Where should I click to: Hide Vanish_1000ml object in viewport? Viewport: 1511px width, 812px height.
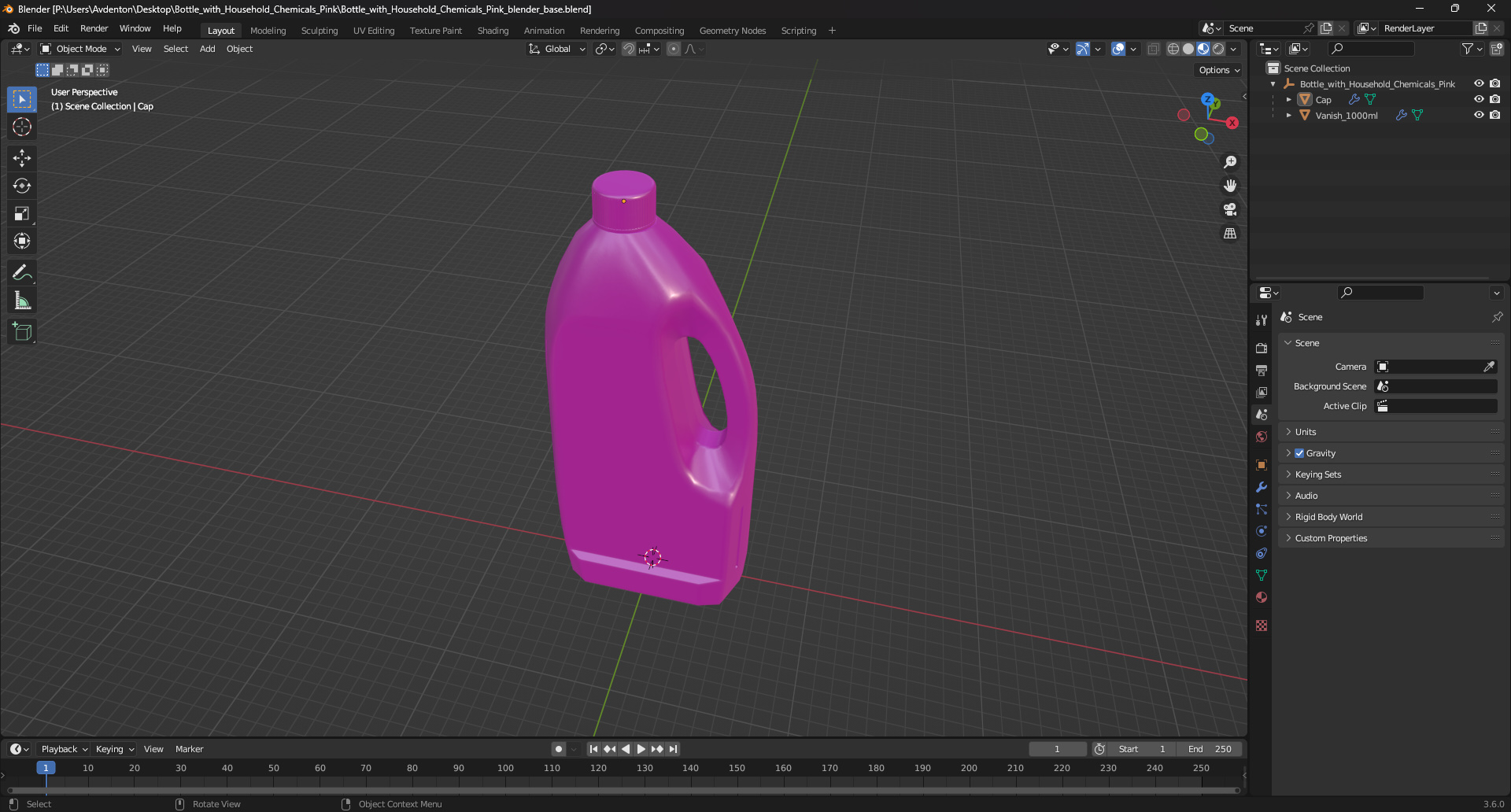click(1479, 115)
